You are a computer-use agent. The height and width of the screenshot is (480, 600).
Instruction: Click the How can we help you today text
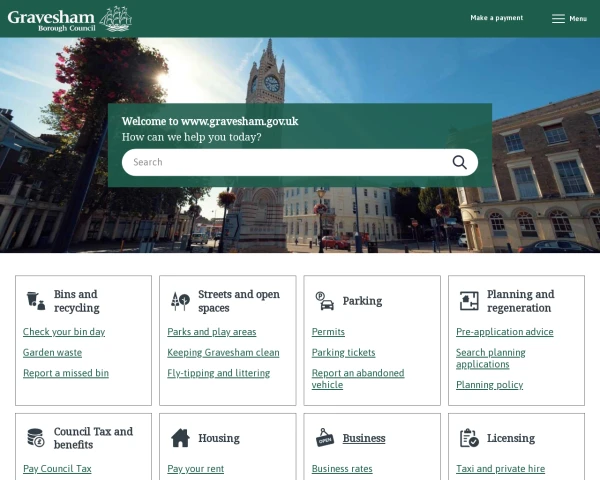[191, 137]
